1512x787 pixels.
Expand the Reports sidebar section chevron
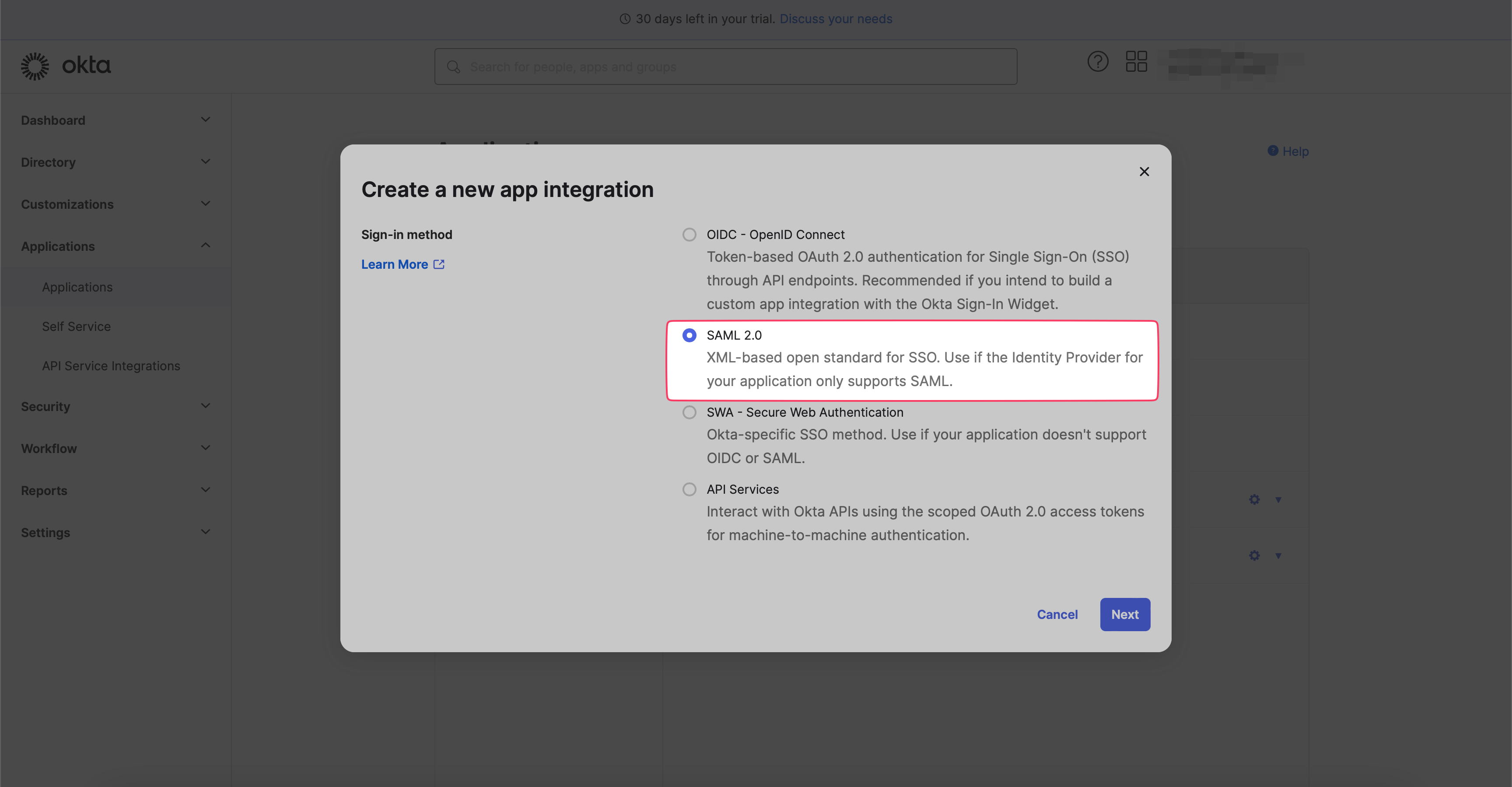click(x=206, y=490)
